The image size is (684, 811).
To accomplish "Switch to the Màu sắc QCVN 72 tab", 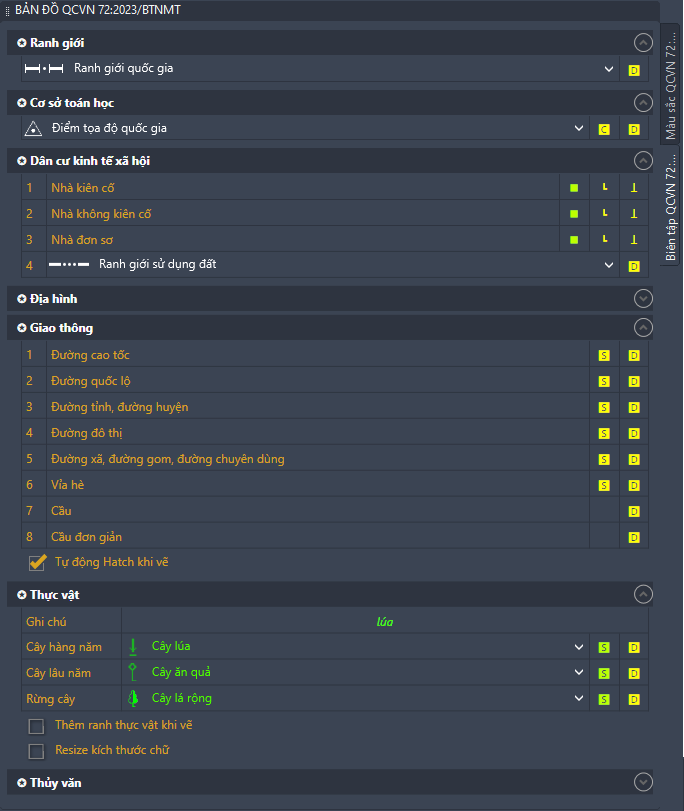I will click(671, 85).
